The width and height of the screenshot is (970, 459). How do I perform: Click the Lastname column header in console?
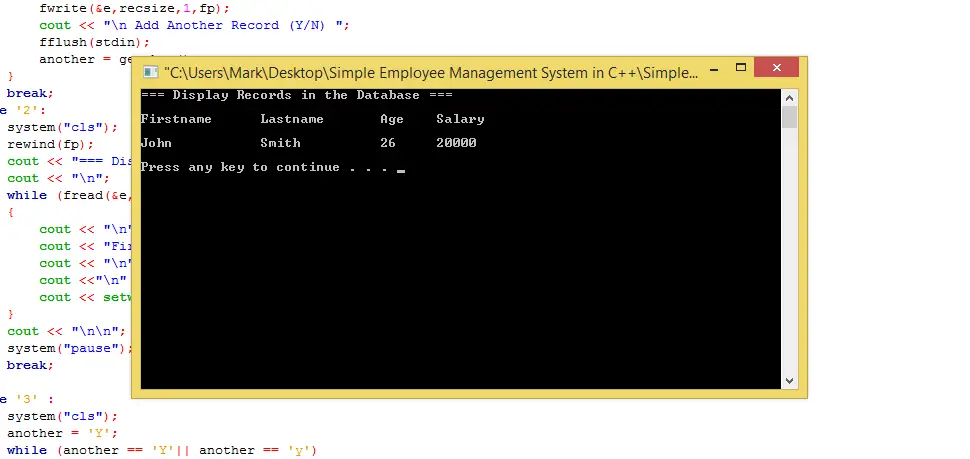[x=292, y=119]
